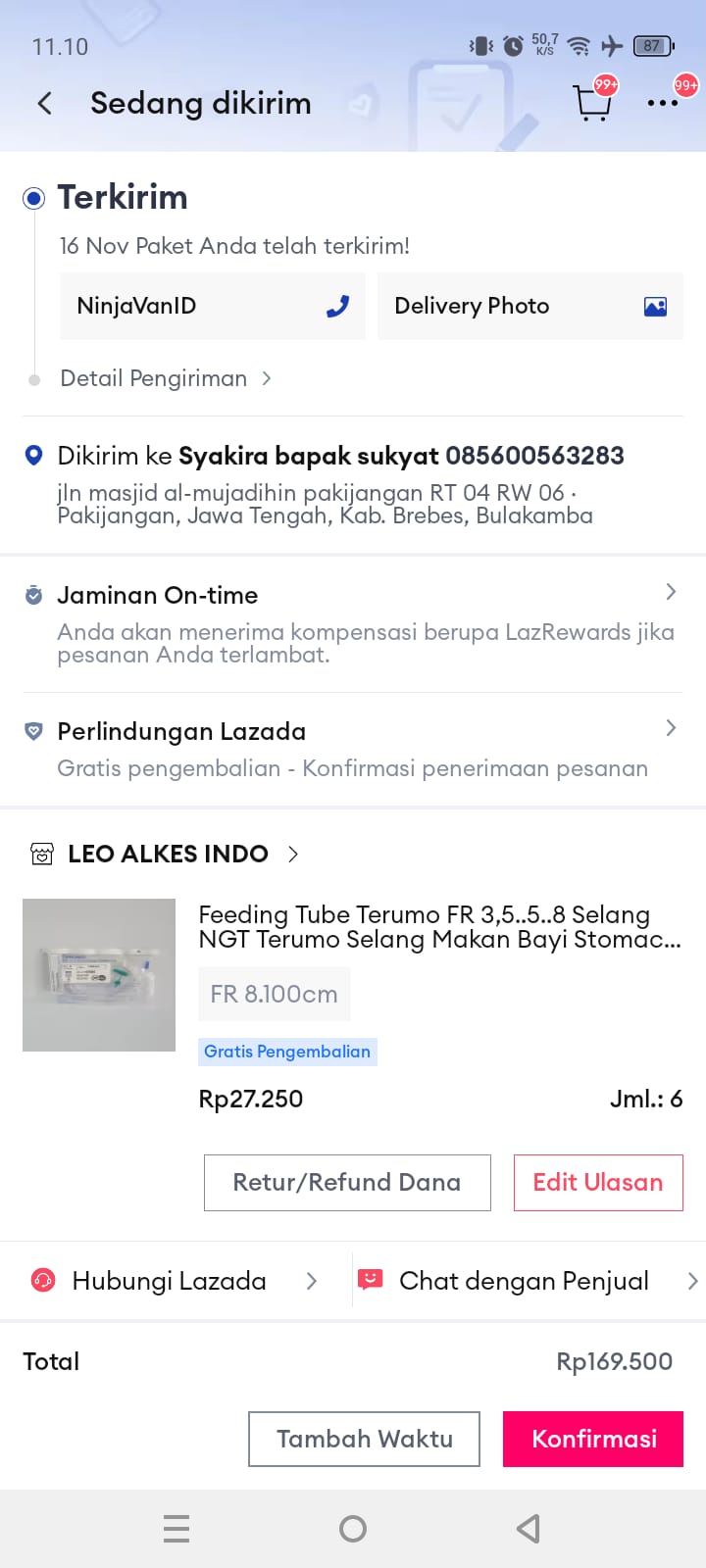Image resolution: width=706 pixels, height=1568 pixels.
Task: View the Delivery Photo image icon
Action: point(655,307)
